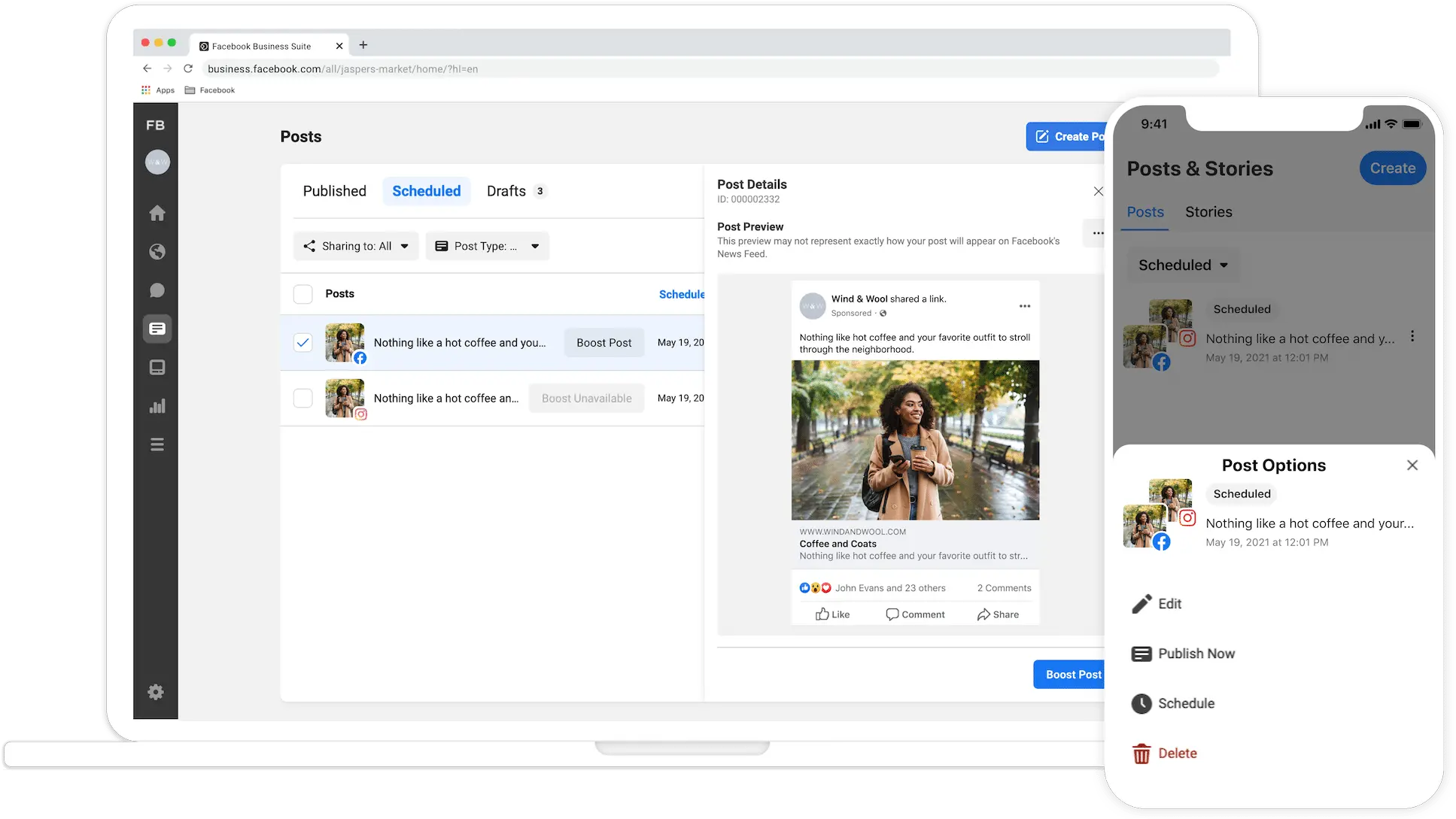Image resolution: width=1456 pixels, height=819 pixels.
Task: Click the woman with coffee preview image
Action: pos(915,440)
